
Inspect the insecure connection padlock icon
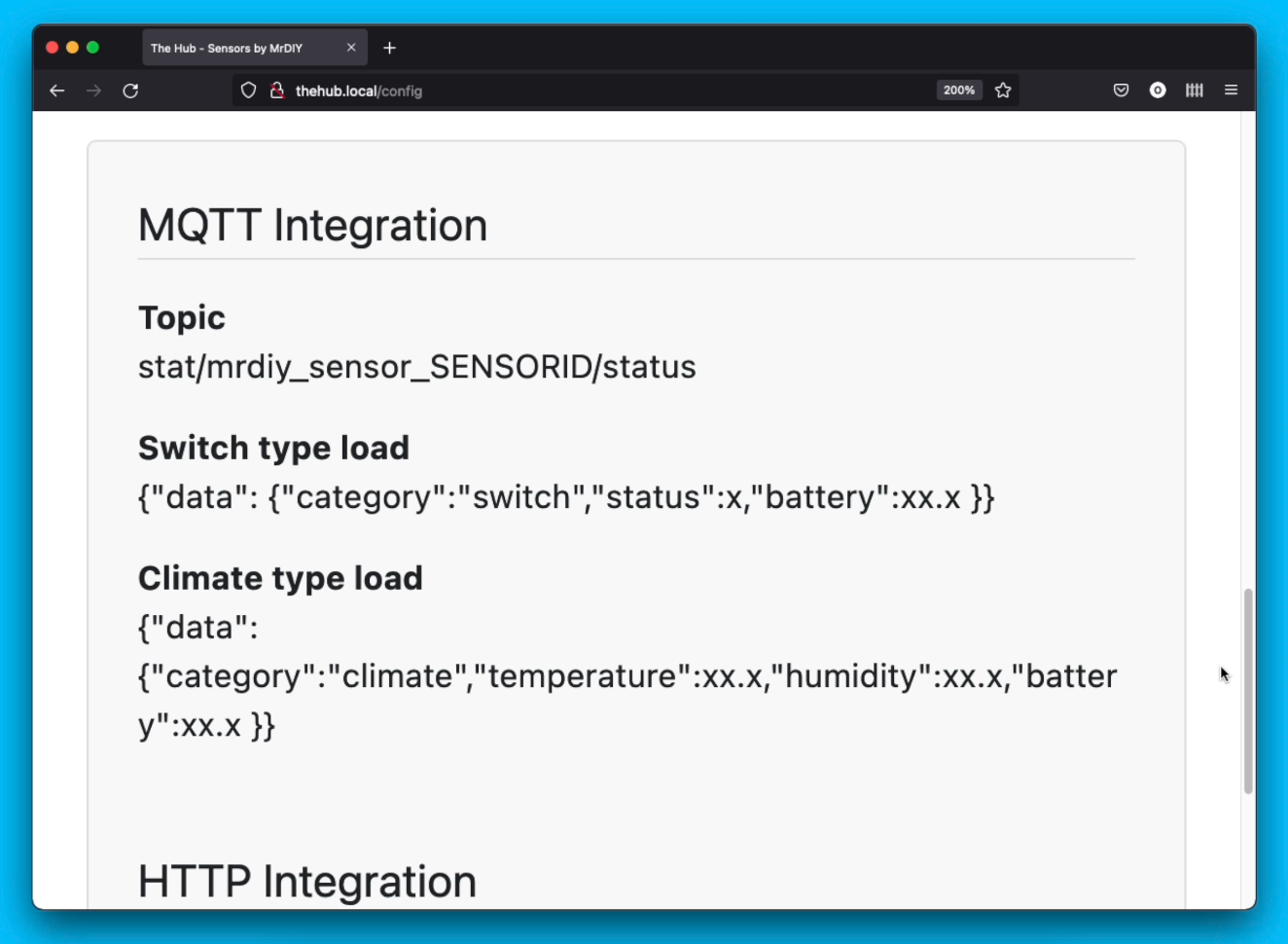[276, 90]
